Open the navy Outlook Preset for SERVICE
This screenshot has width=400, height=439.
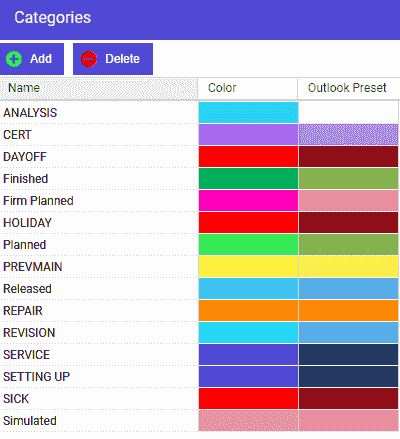point(348,355)
